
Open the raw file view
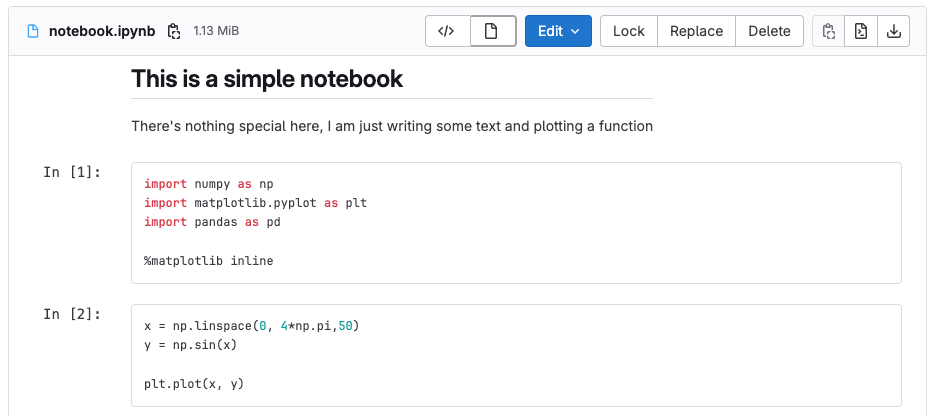(x=860, y=31)
